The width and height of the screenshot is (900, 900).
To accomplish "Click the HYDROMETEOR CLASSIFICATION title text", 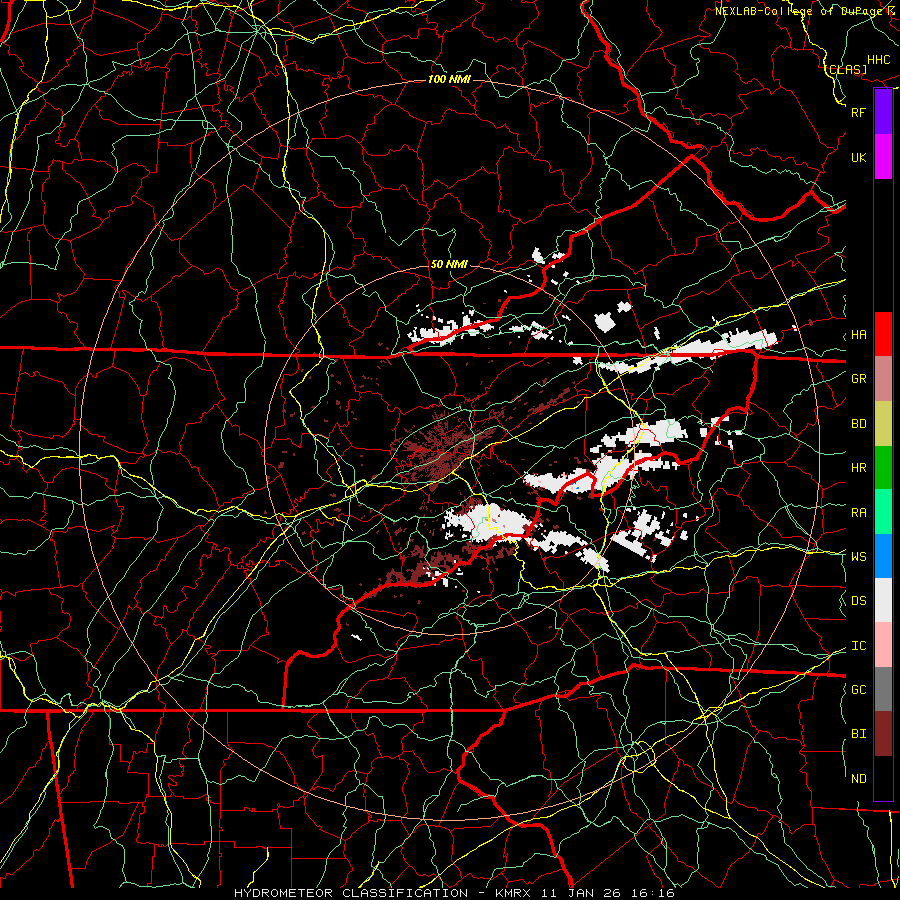I will 351,893.
